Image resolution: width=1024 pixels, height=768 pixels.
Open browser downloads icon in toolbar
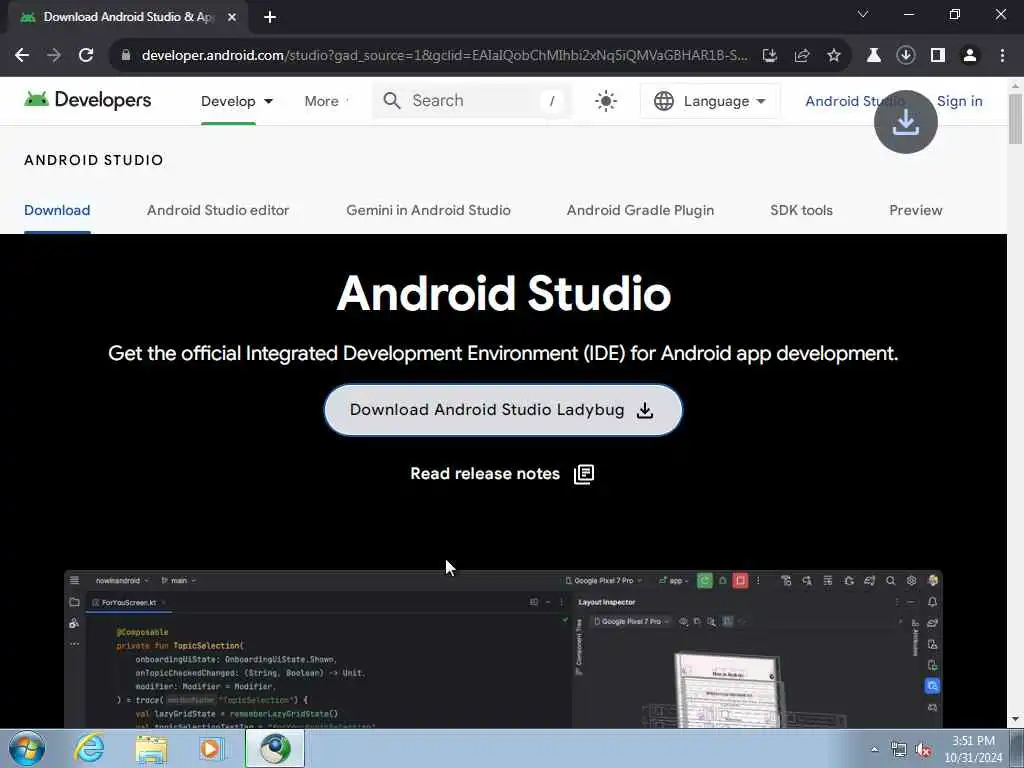coord(905,56)
